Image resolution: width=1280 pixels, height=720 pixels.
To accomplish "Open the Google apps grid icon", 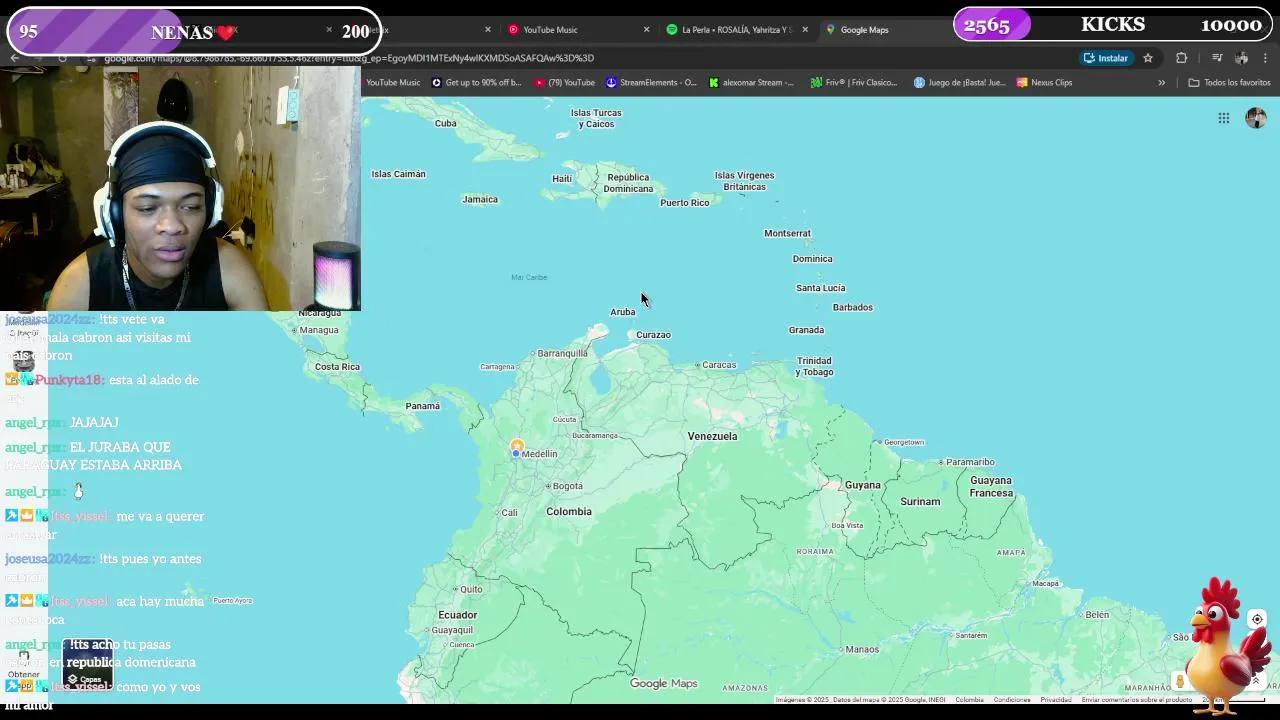I will [1223, 118].
